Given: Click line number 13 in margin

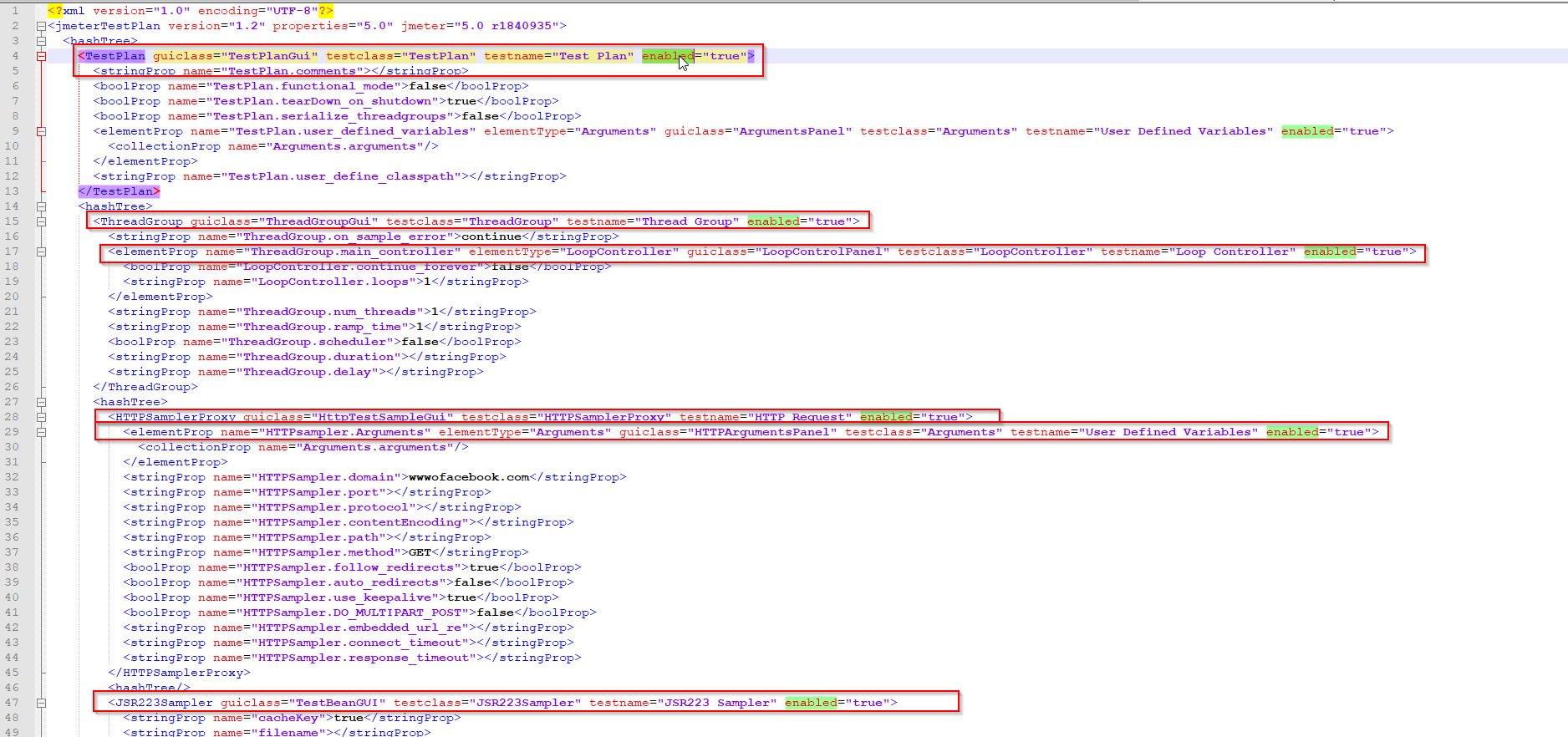Looking at the screenshot, I should [x=12, y=191].
